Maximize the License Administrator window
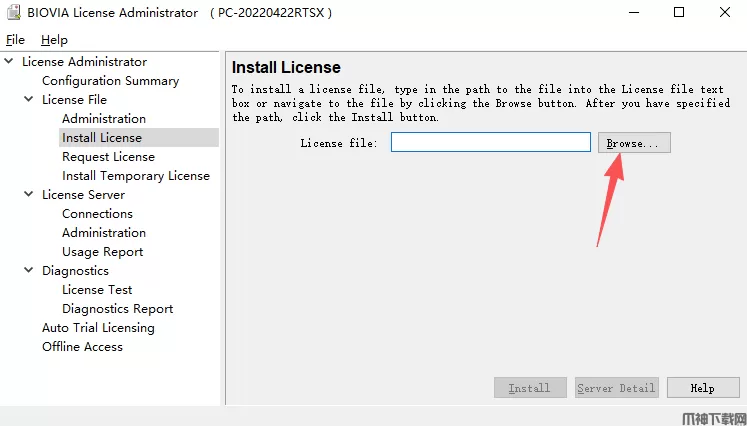This screenshot has width=747, height=426. [679, 13]
